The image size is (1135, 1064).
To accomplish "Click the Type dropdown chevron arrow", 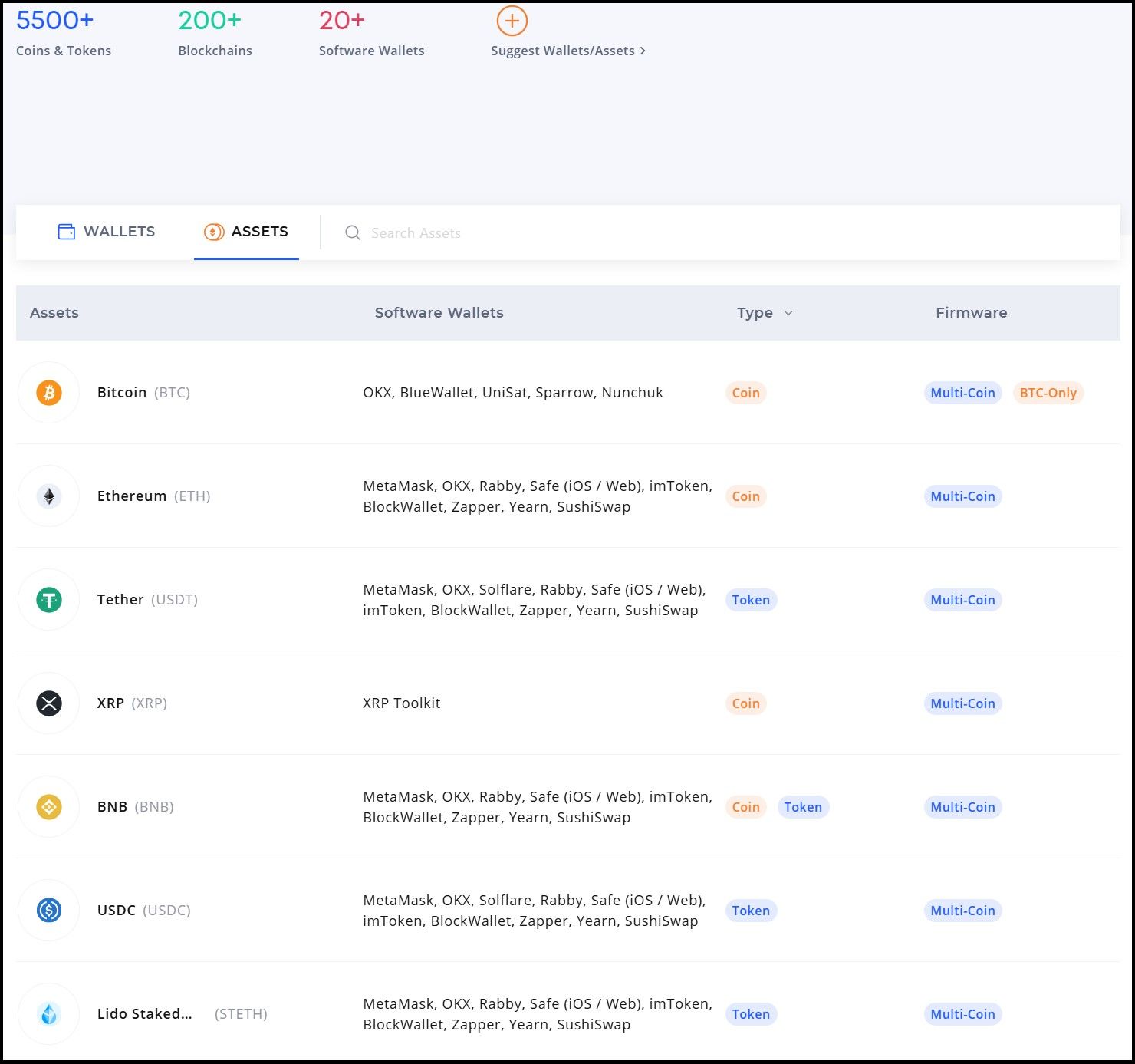I will click(788, 313).
